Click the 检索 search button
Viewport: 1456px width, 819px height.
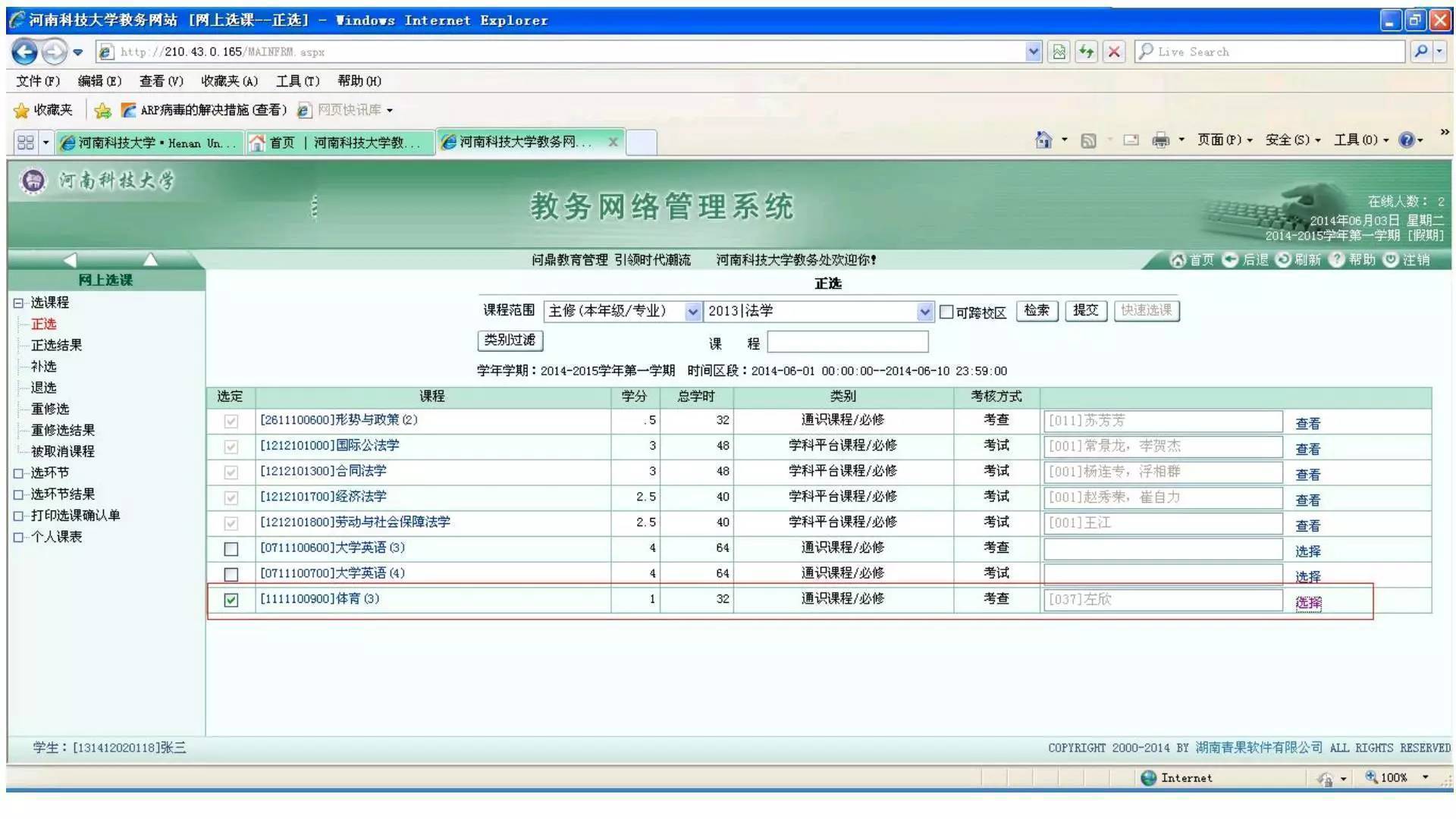click(1036, 311)
